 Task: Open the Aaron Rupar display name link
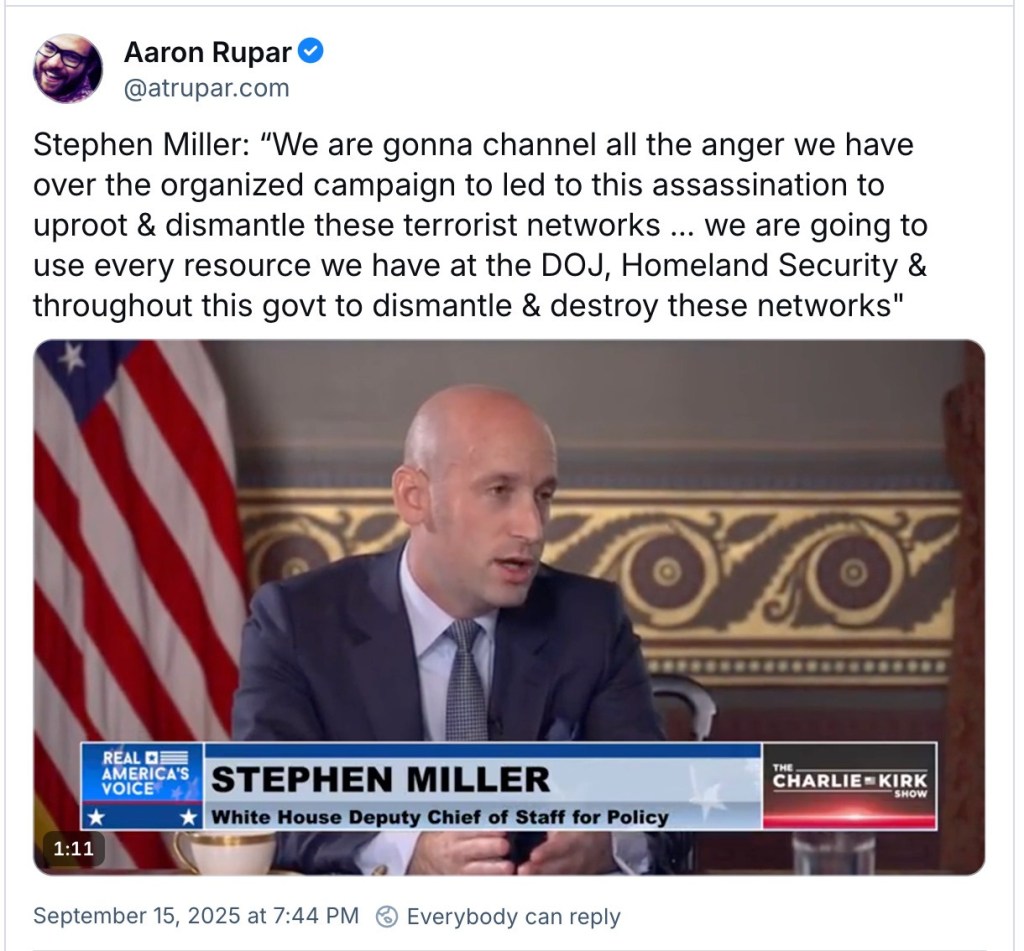tap(208, 52)
